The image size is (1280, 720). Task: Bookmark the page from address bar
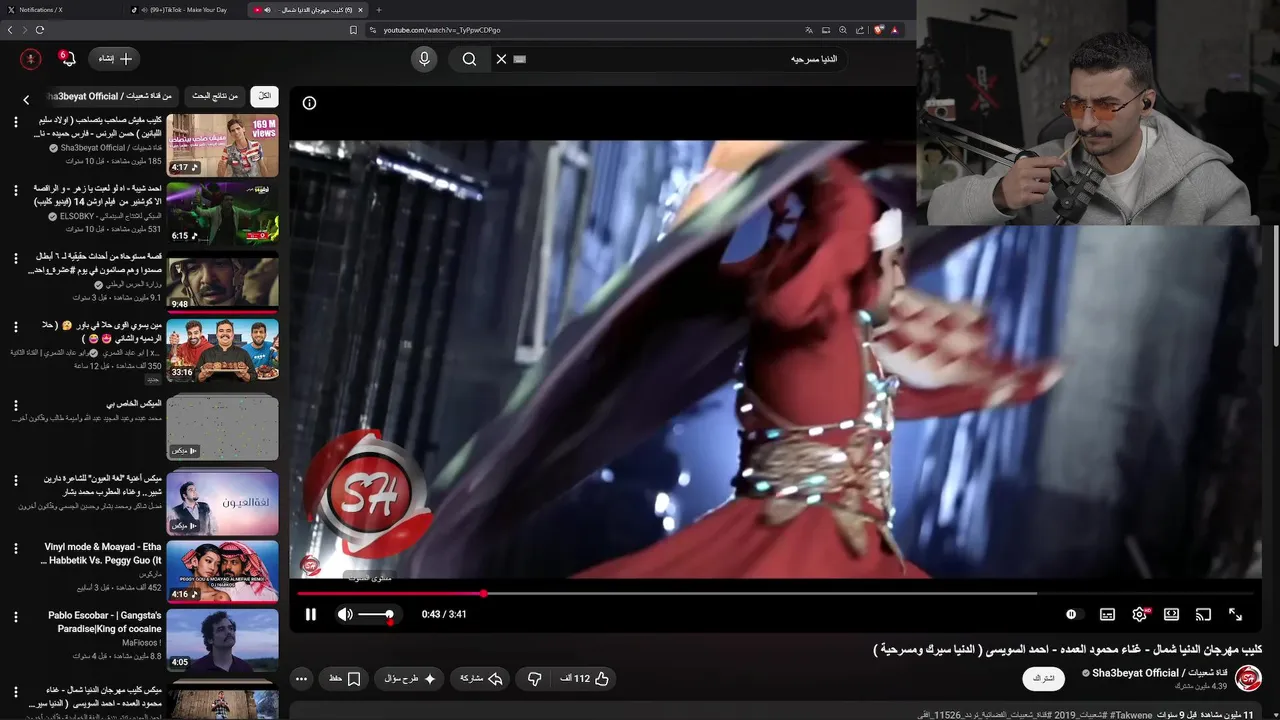(353, 30)
